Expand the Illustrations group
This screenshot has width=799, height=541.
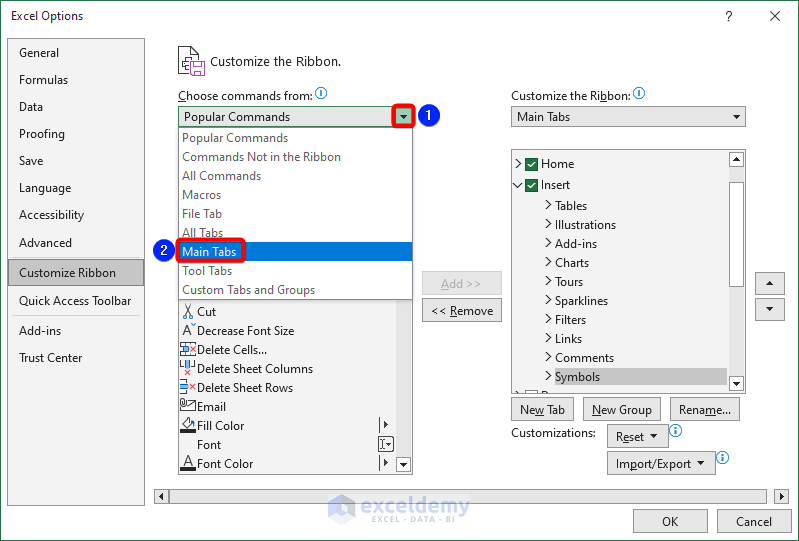[x=548, y=224]
